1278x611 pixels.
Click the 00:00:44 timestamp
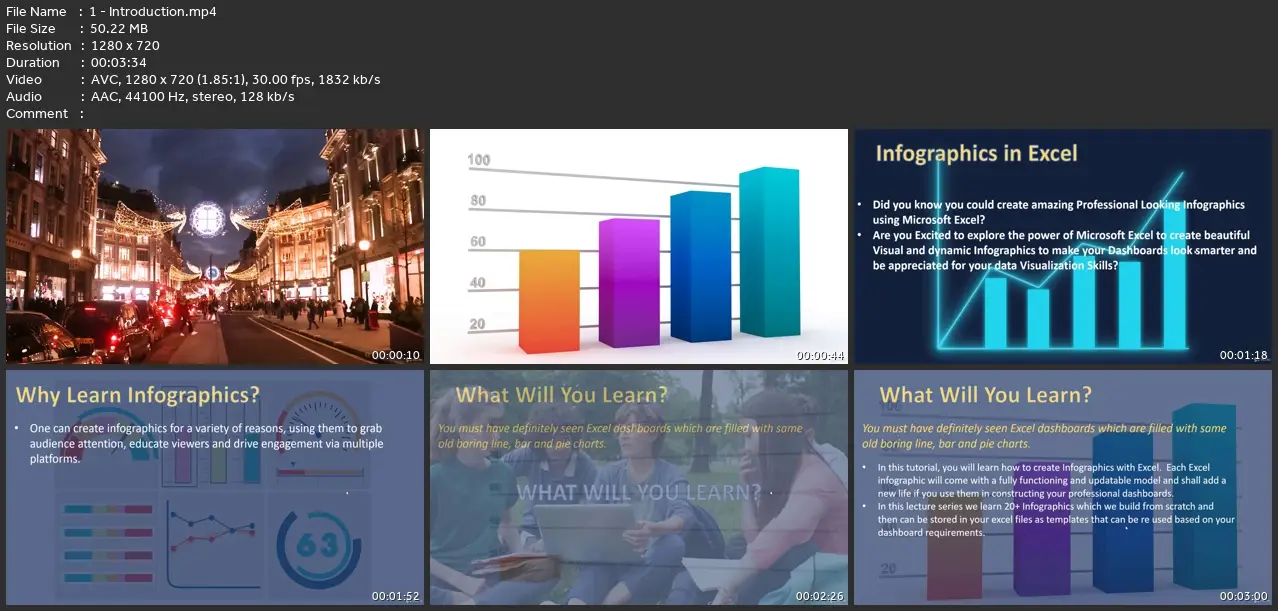(820, 355)
